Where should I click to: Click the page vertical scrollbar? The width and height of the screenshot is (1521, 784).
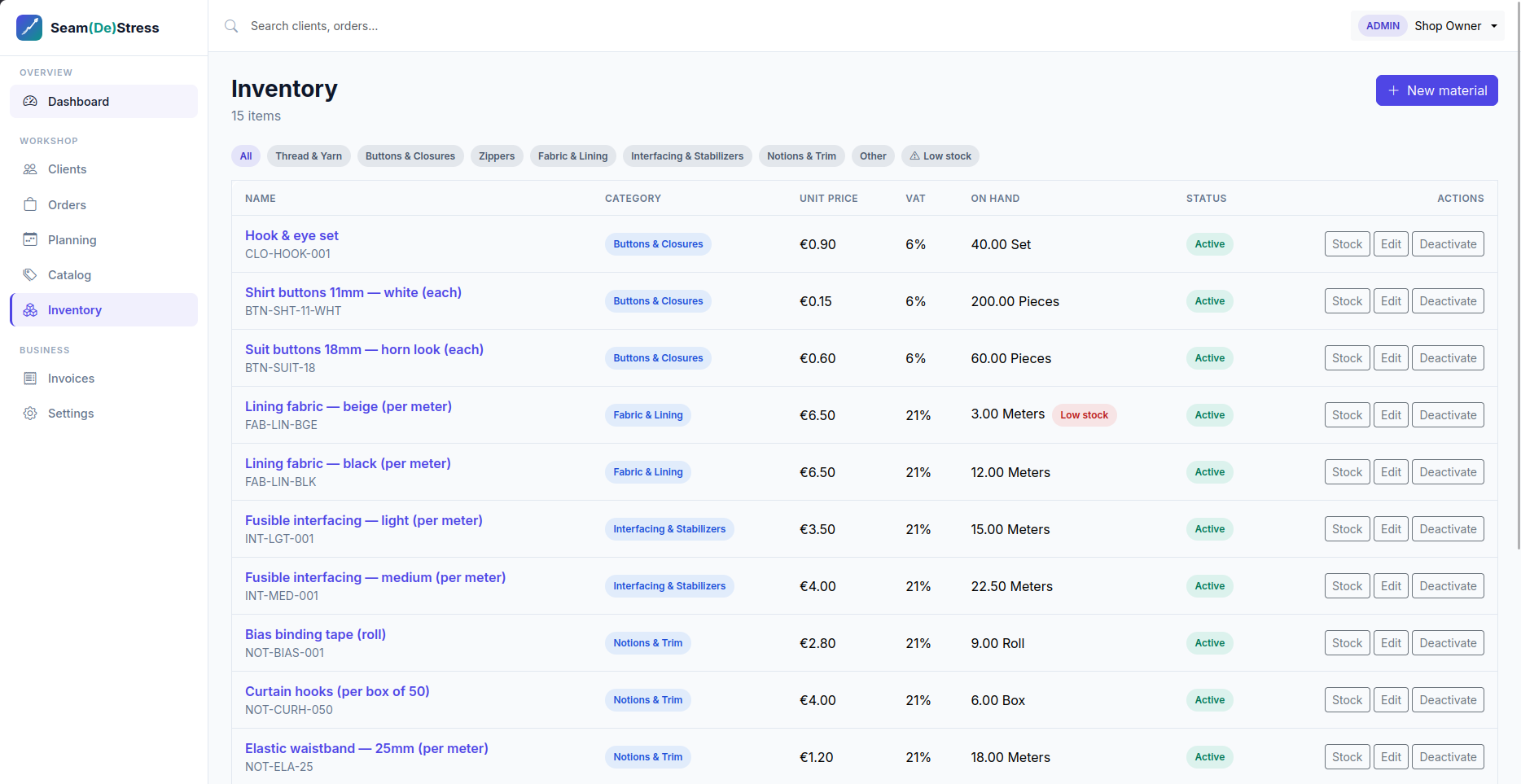1518,277
